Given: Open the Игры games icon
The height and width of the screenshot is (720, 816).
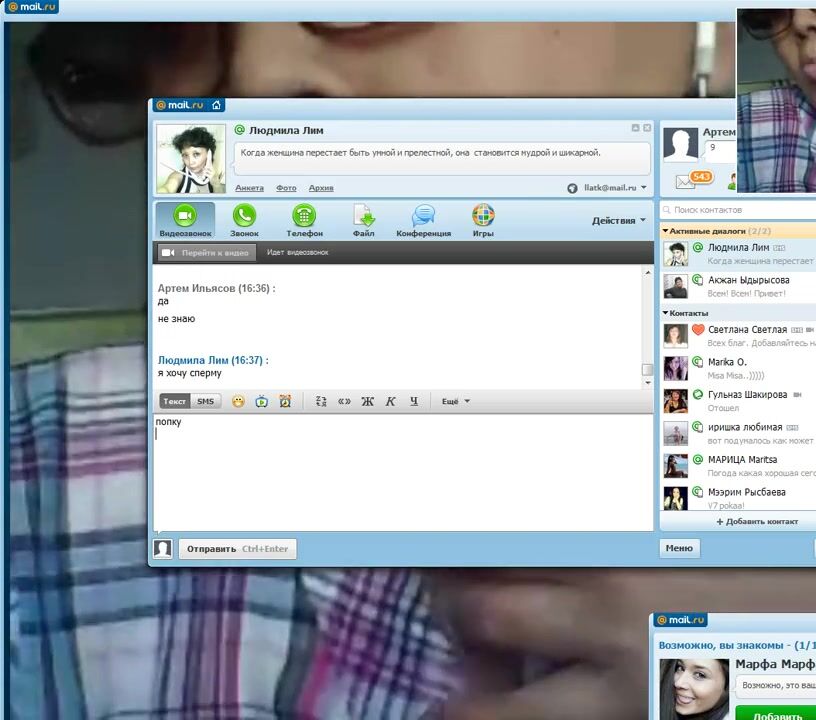Looking at the screenshot, I should pos(483,220).
